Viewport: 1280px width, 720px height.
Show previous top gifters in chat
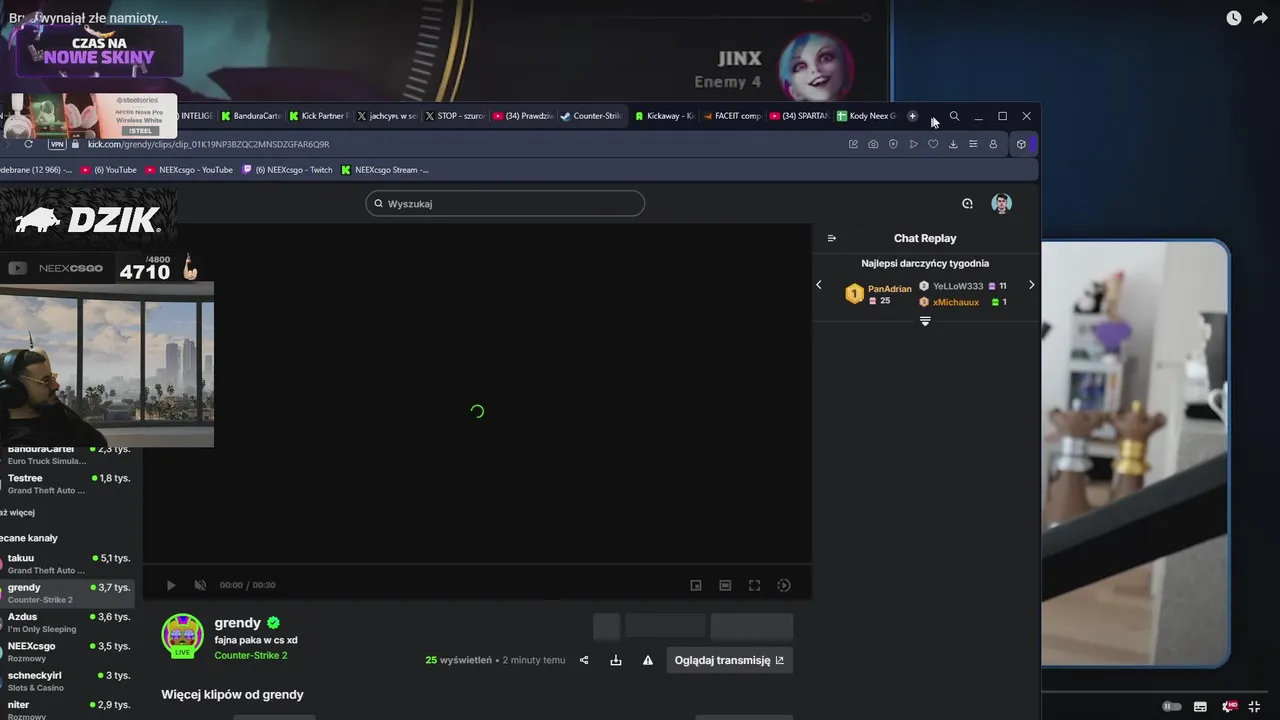(x=819, y=285)
